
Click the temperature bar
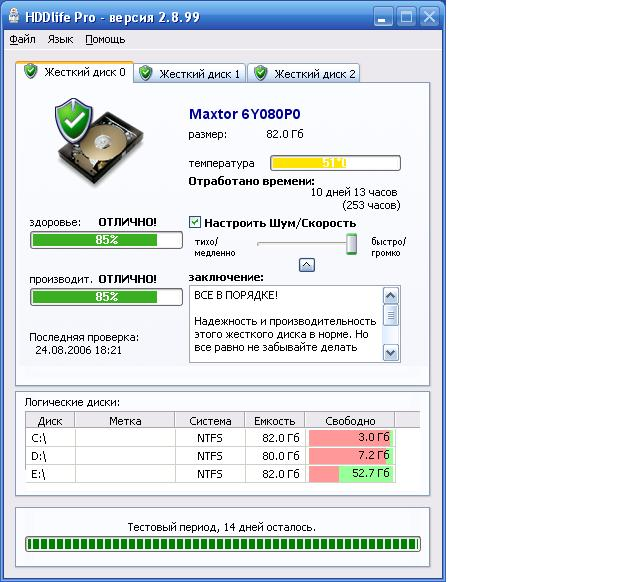(335, 163)
